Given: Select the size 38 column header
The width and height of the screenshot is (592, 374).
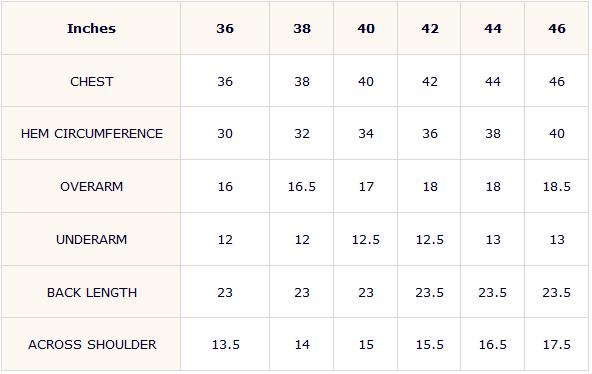Looking at the screenshot, I should pos(302,29).
